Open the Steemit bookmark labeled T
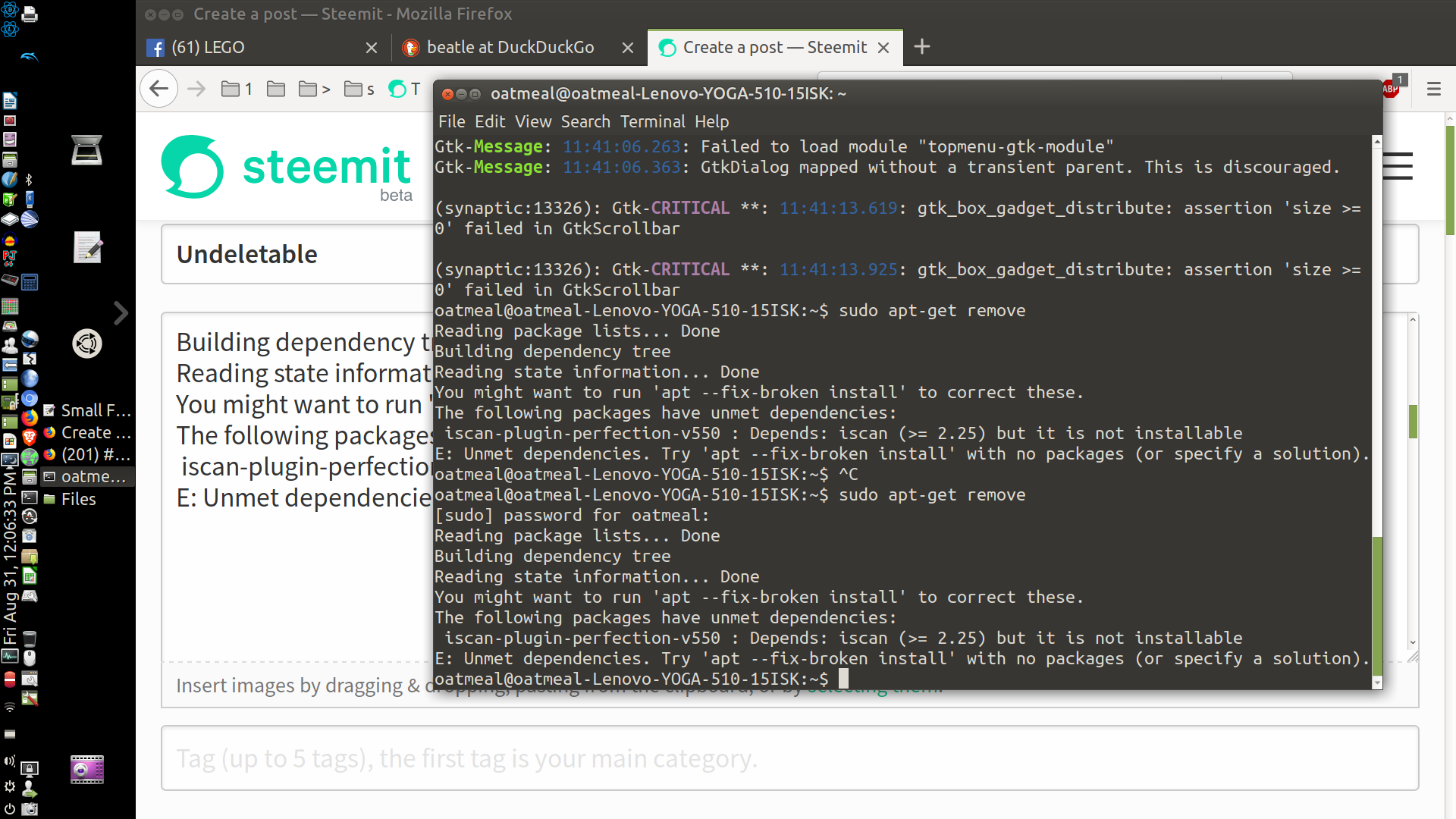The width and height of the screenshot is (1456, 819). click(x=404, y=89)
